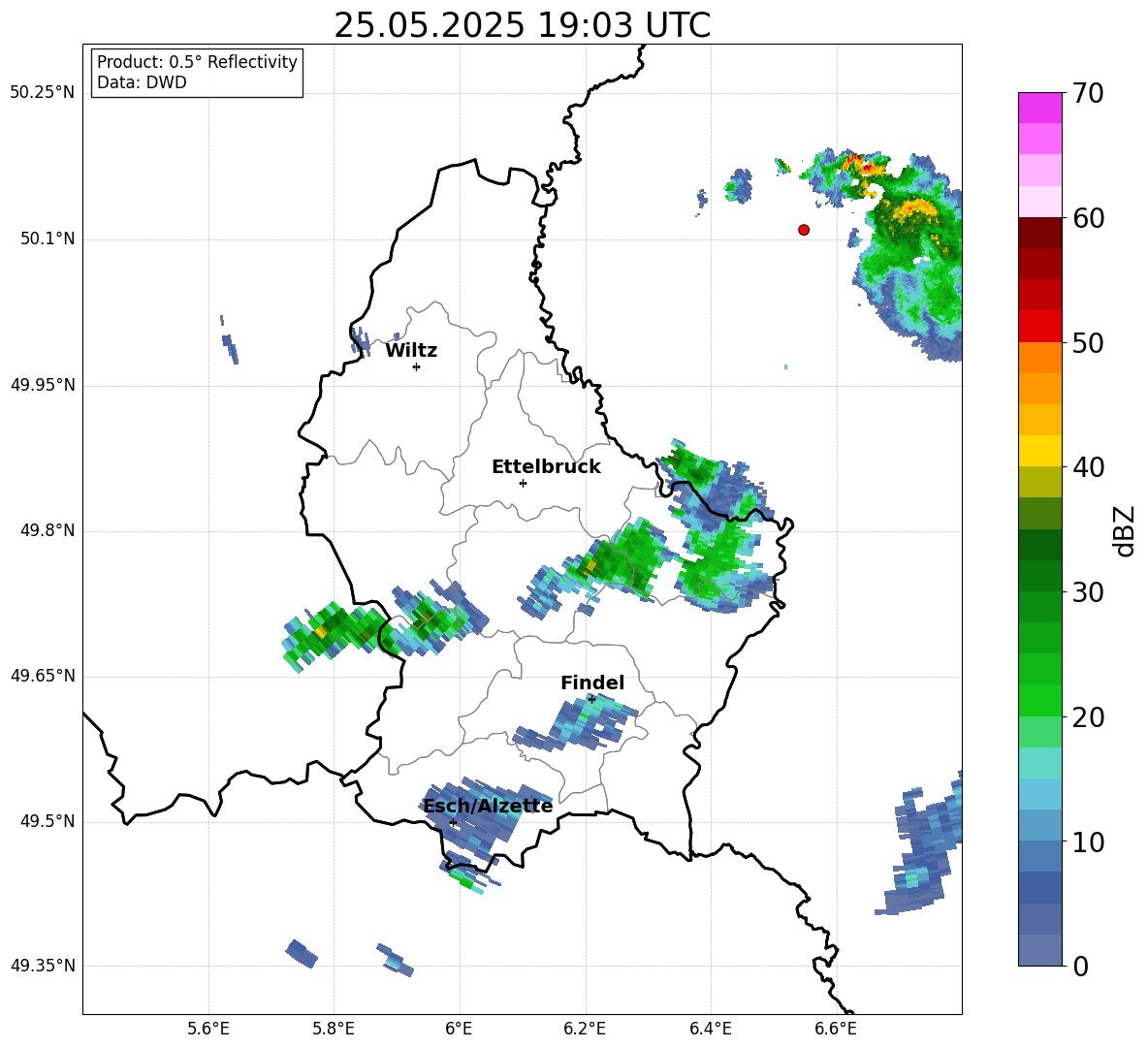Image resolution: width=1148 pixels, height=1048 pixels.
Task: Click the 5.8°E longitude label
Action: pos(334,1029)
